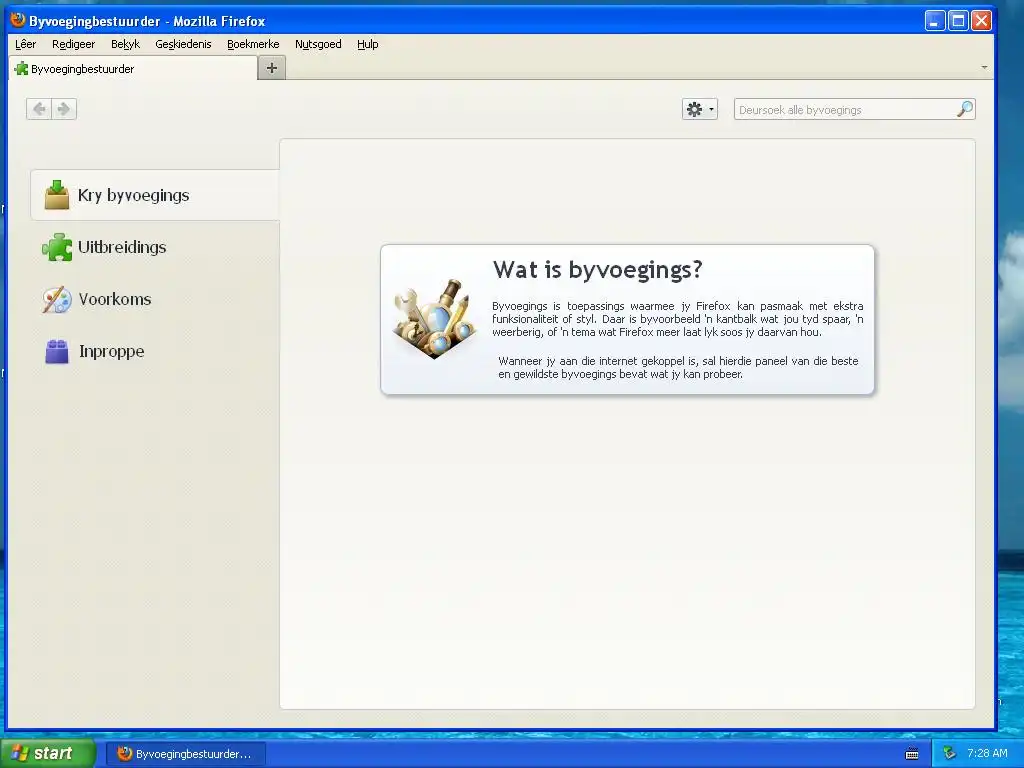Click the green puzzle piece Uitbreidings icon

point(57,248)
